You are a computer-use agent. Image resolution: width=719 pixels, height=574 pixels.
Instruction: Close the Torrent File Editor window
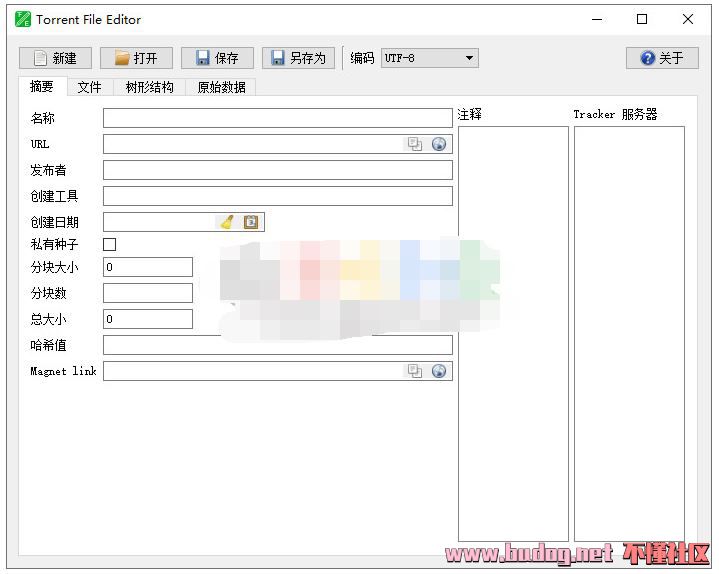(x=687, y=19)
